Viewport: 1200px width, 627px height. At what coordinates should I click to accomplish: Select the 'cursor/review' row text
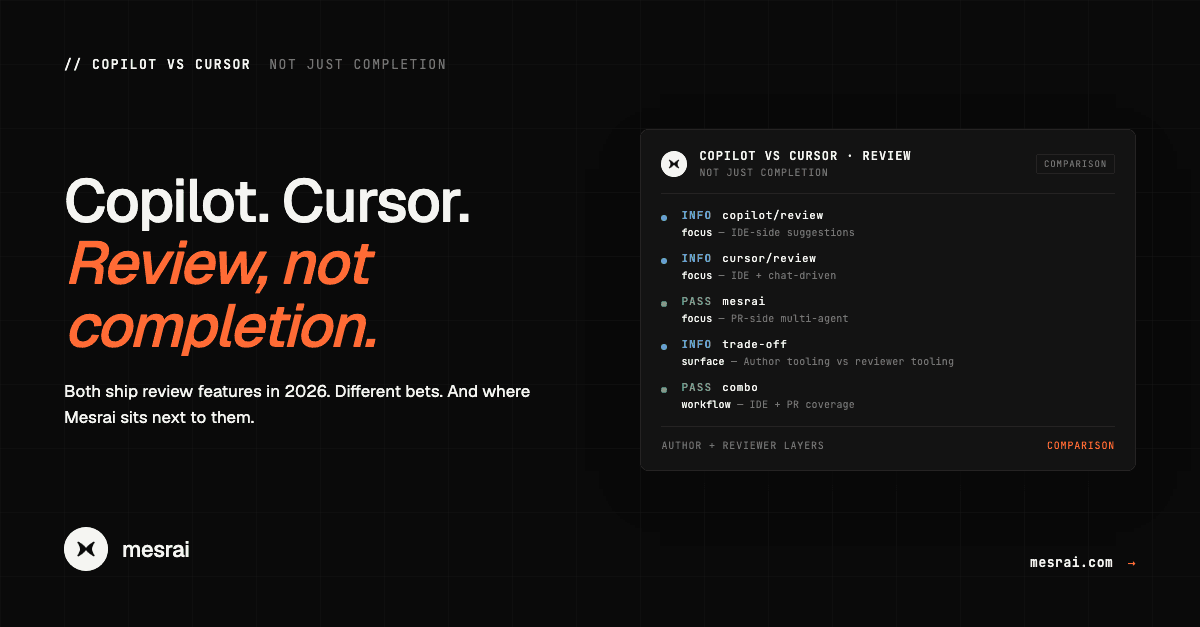coord(769,258)
